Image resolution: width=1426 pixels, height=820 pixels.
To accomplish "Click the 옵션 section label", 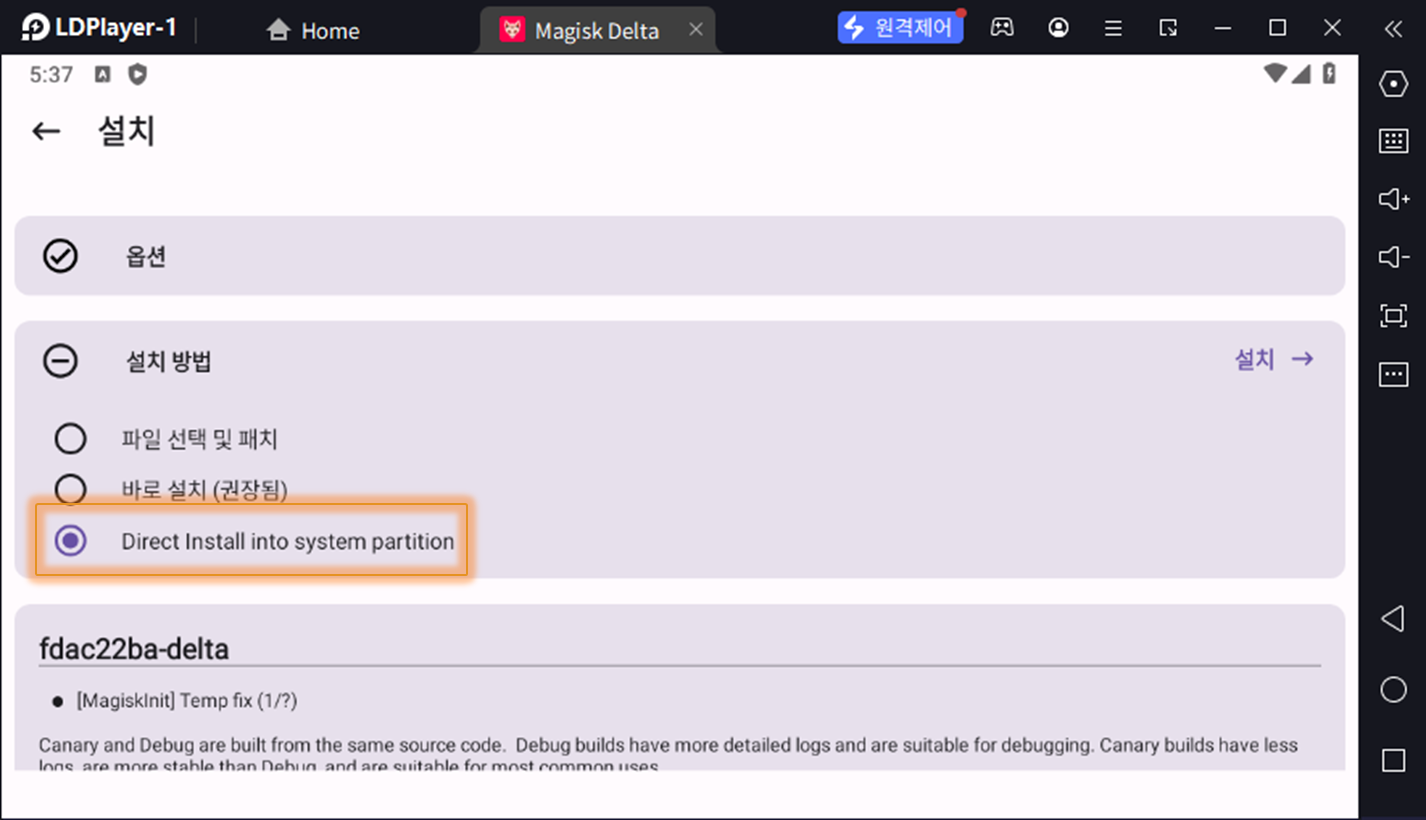I will pos(146,257).
